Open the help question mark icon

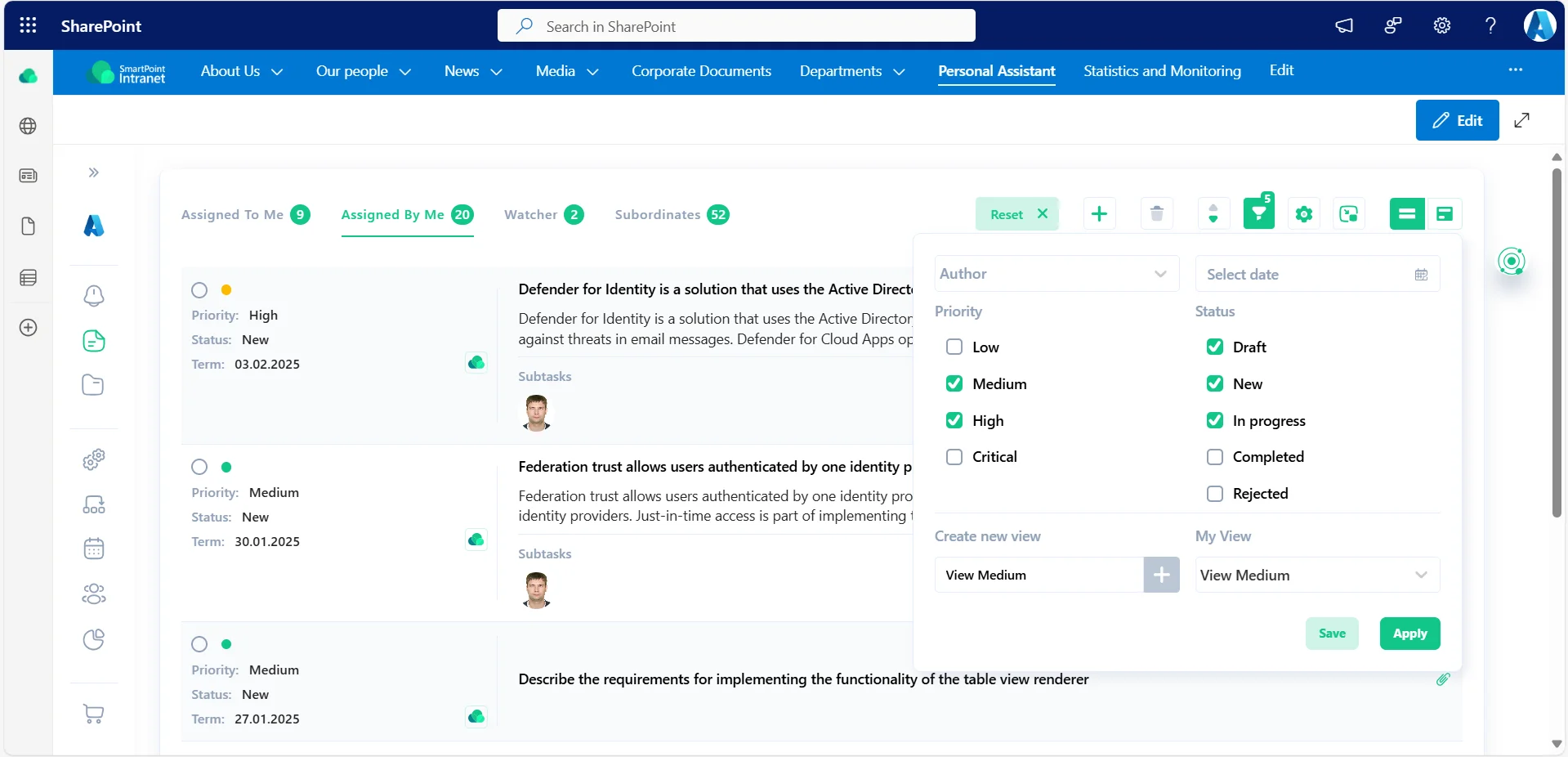coord(1490,25)
